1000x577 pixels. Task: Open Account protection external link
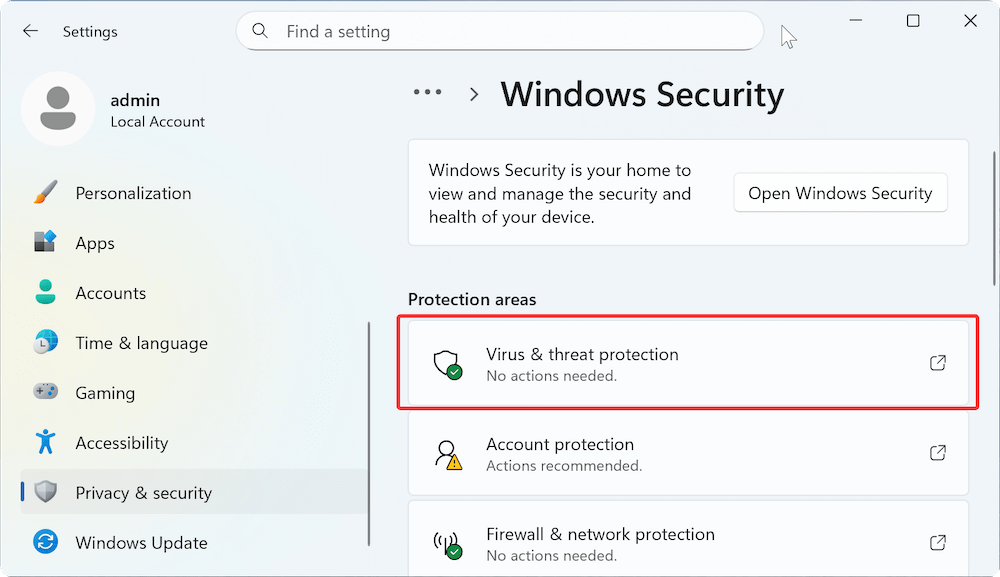point(938,453)
